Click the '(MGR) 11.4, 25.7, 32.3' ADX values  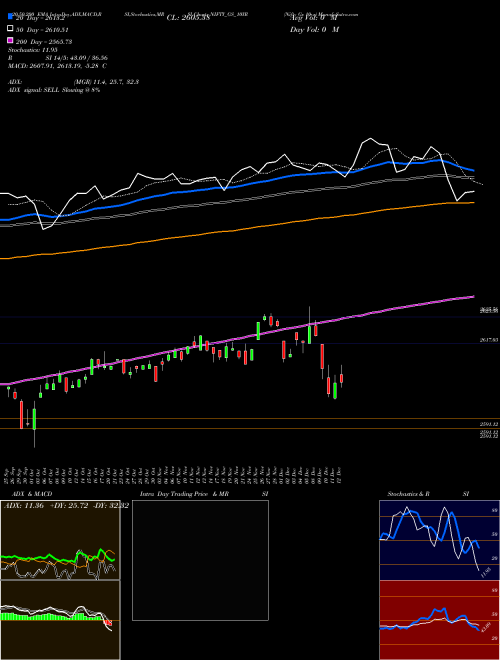pyautogui.click(x=106, y=82)
